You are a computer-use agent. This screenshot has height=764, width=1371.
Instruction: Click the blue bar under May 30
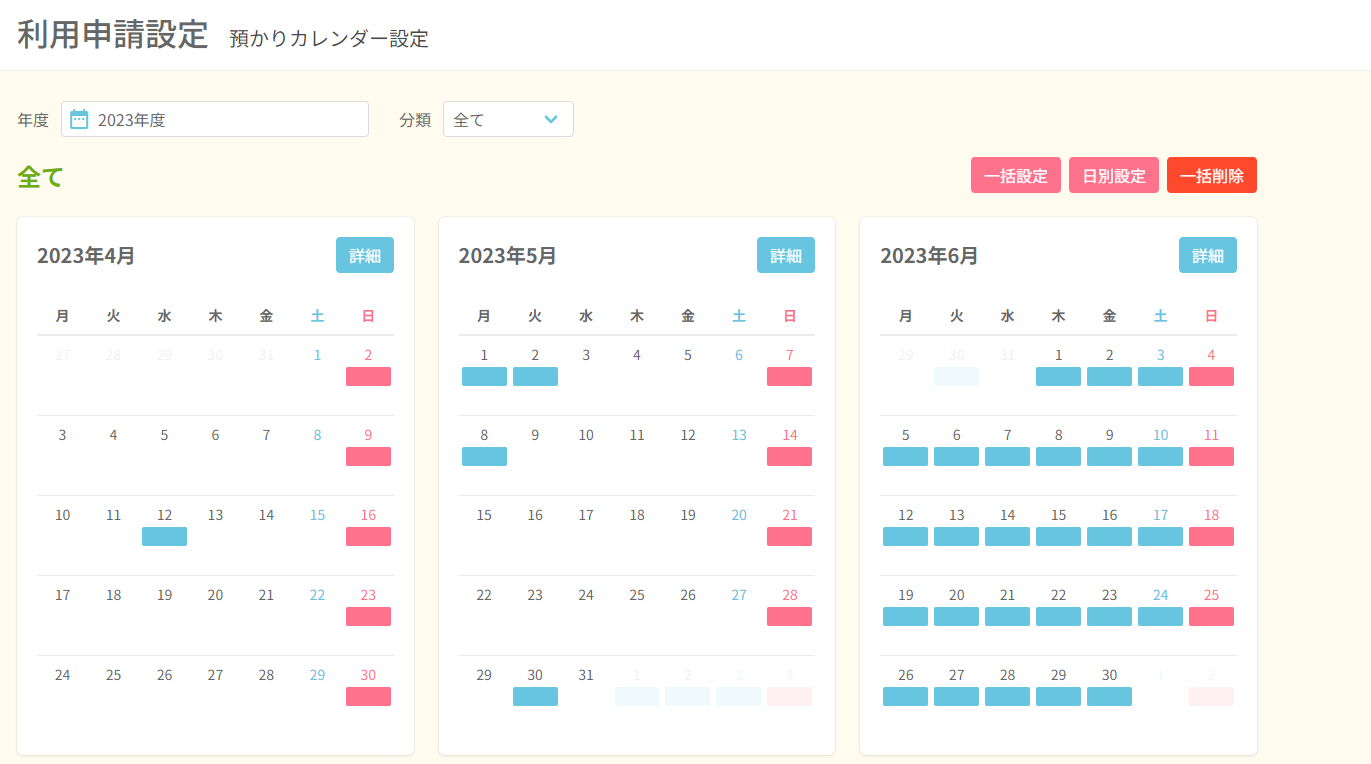click(x=535, y=696)
